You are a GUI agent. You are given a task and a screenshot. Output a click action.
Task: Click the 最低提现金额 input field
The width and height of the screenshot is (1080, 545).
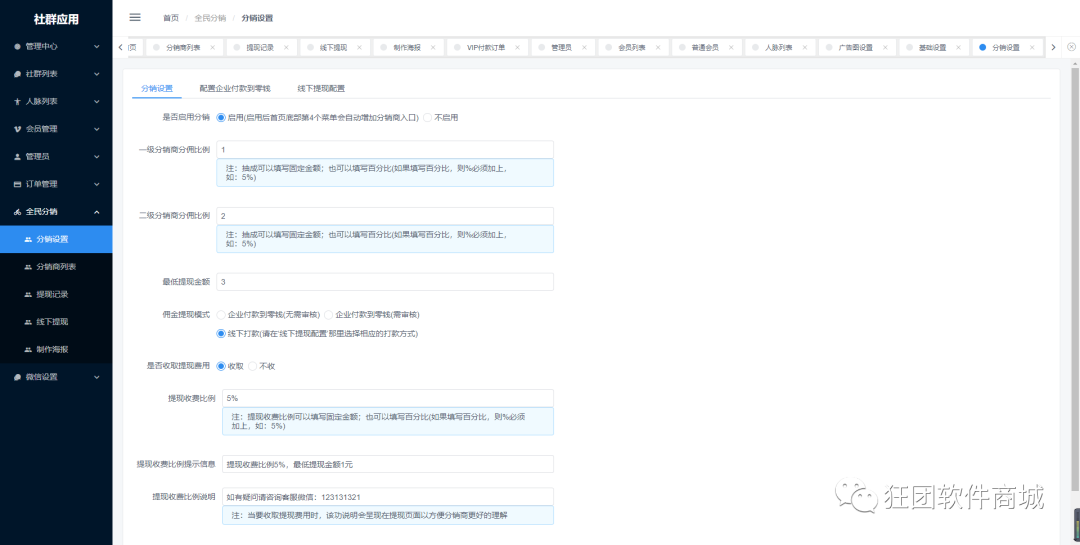[x=385, y=282]
